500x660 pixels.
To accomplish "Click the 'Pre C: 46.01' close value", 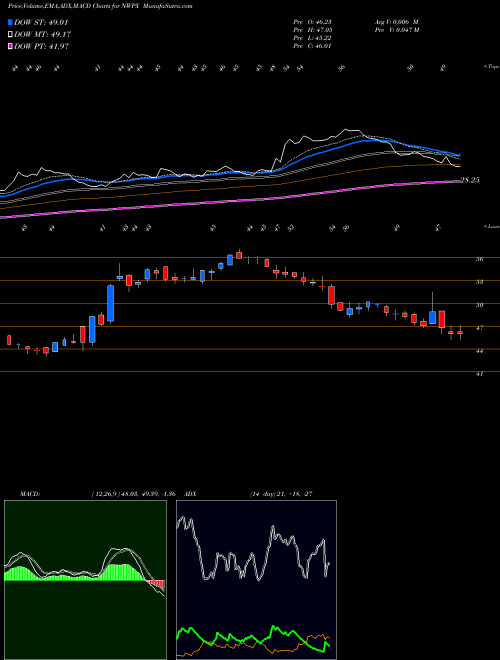I will pos(312,46).
